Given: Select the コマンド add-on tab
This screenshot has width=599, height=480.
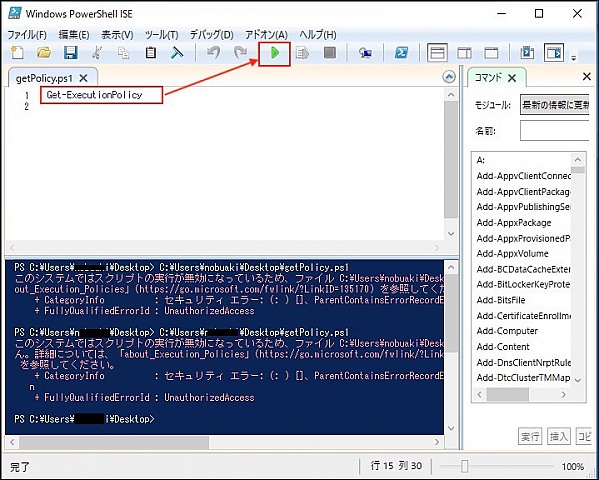Looking at the screenshot, I should (488, 78).
